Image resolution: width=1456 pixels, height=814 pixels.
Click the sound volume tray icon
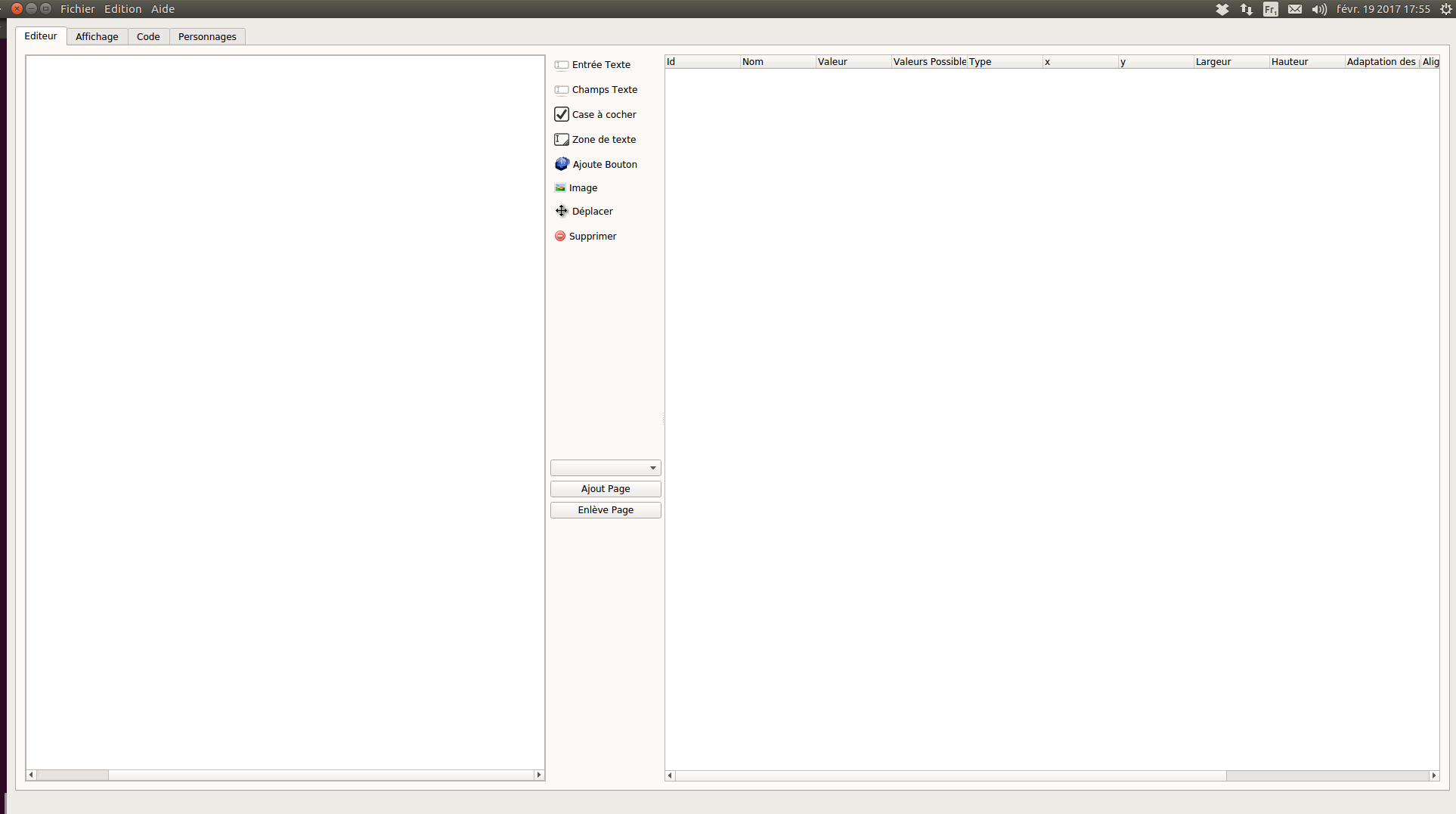click(x=1319, y=9)
